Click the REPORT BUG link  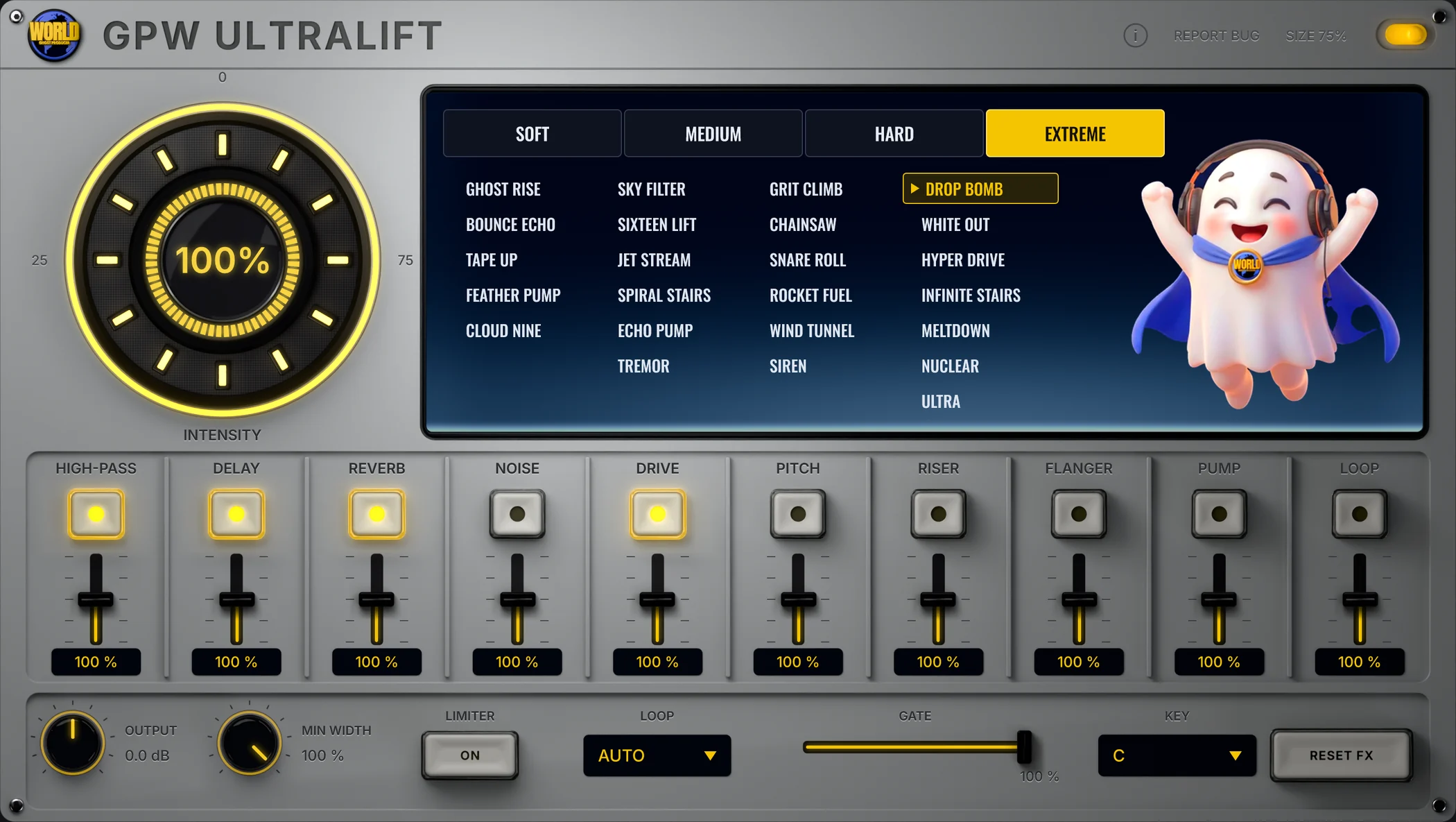[1216, 35]
